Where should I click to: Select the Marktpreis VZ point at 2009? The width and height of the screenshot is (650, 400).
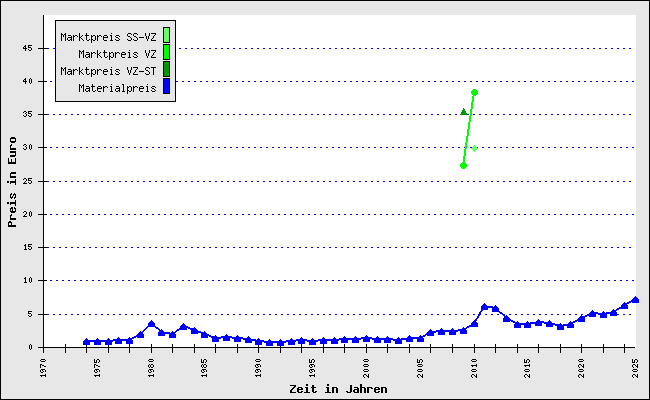click(463, 166)
